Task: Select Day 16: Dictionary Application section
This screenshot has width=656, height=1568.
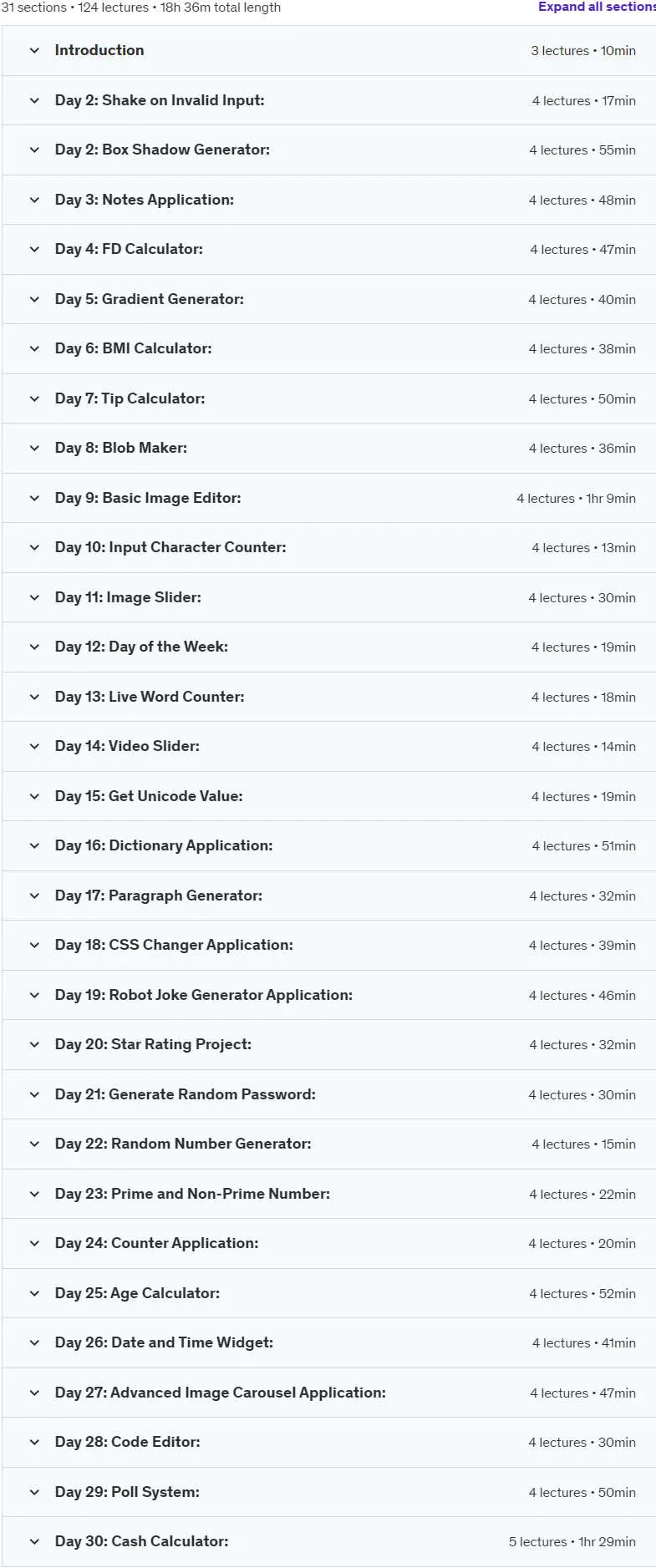Action: pos(164,845)
